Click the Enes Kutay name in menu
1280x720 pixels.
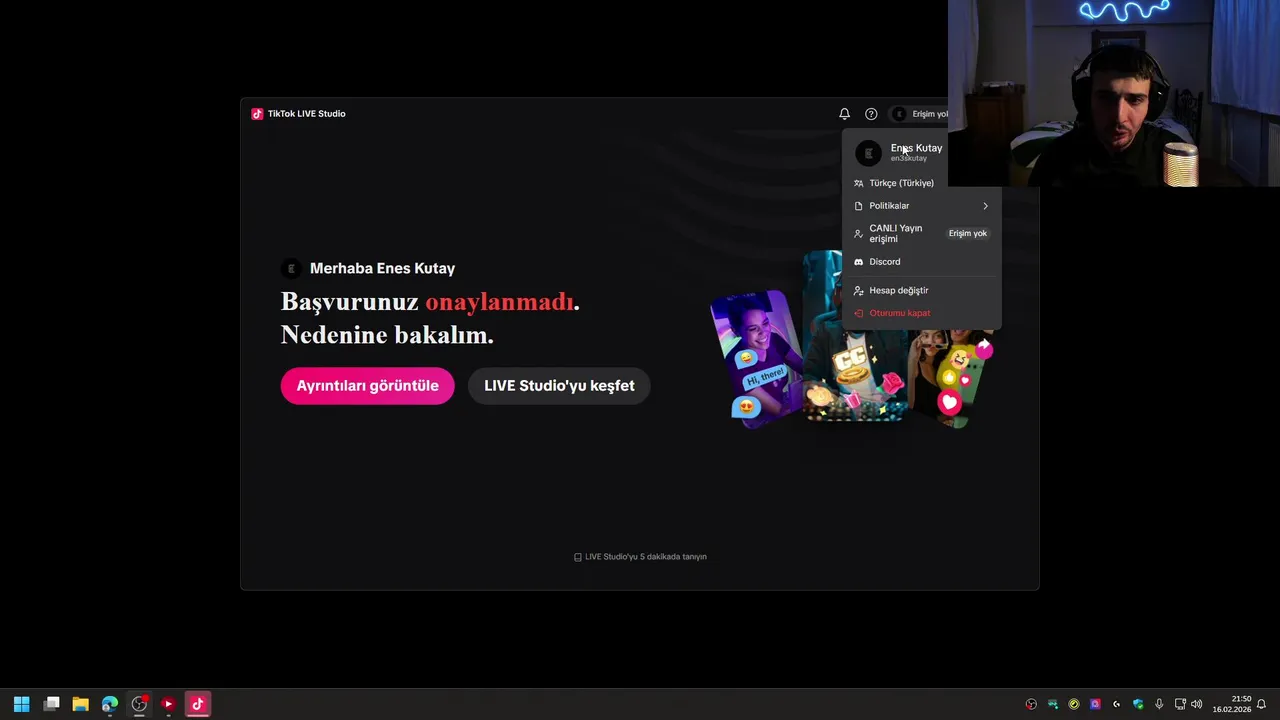point(916,148)
